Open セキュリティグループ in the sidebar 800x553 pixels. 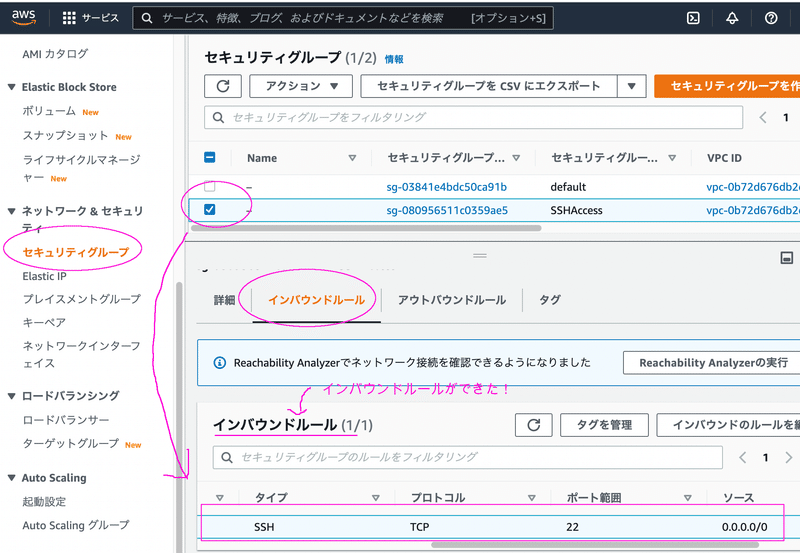click(x=76, y=252)
